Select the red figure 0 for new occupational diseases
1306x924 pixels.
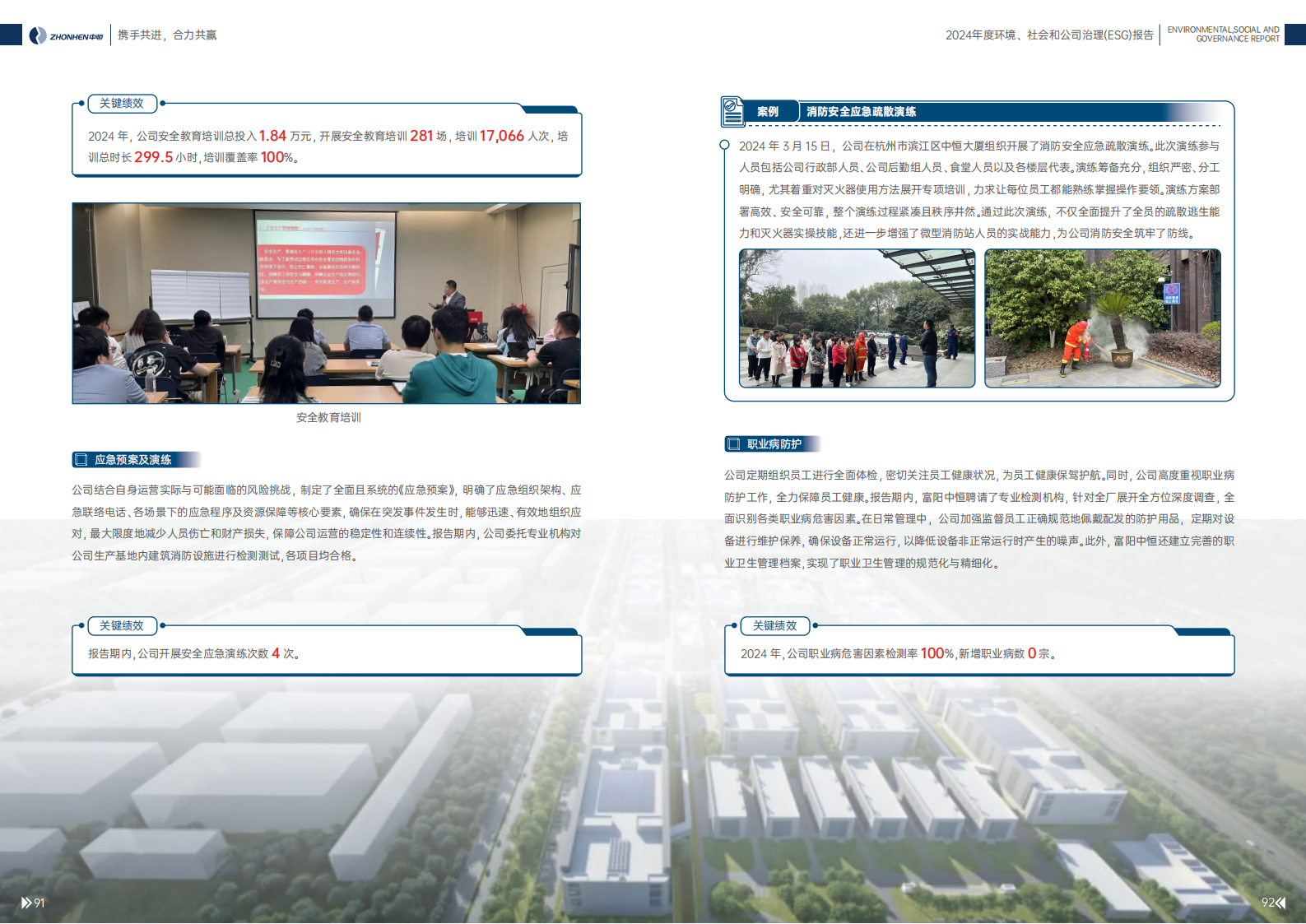coord(1032,653)
